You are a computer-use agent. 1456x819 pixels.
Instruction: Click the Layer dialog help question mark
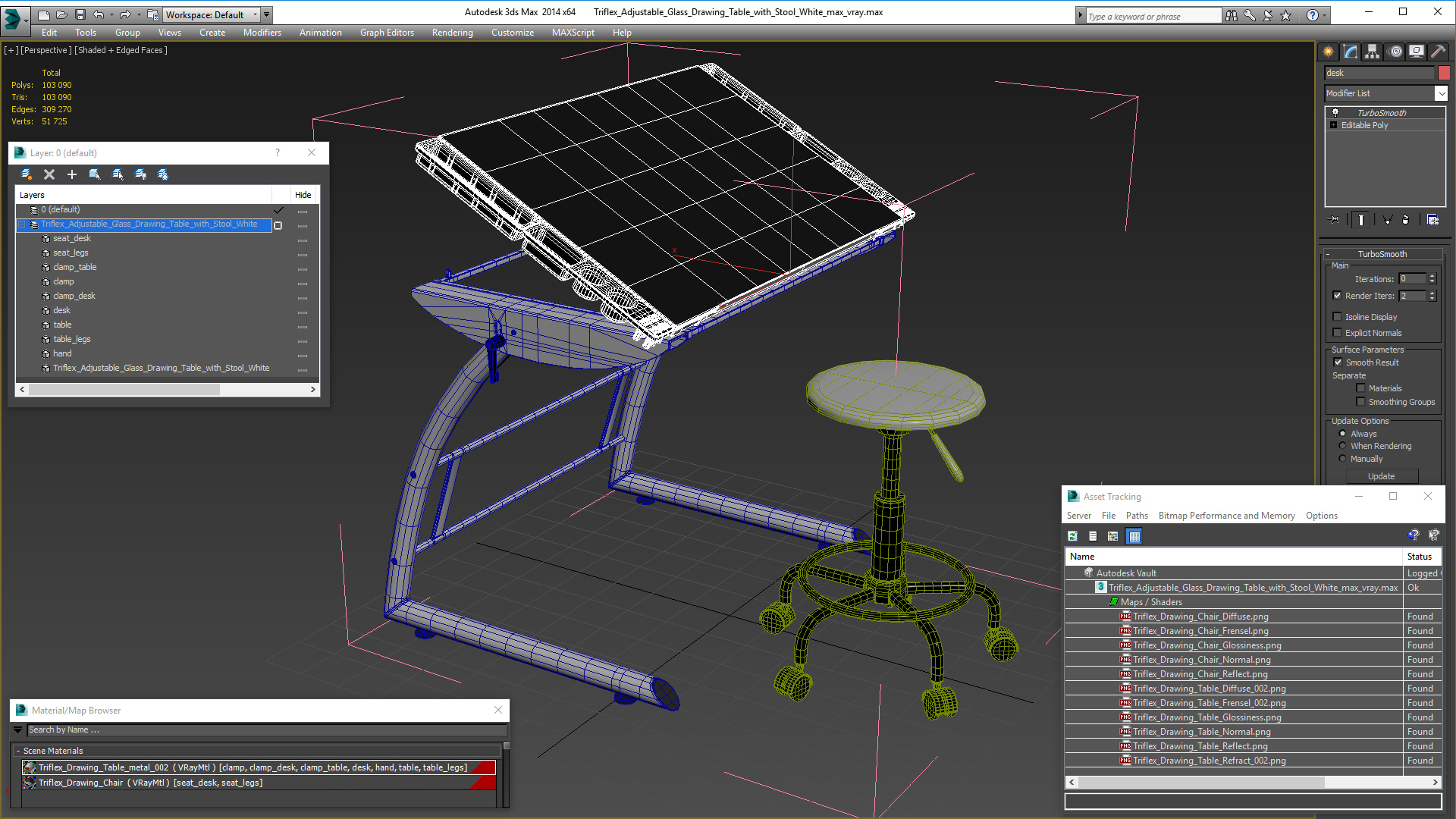coord(278,152)
